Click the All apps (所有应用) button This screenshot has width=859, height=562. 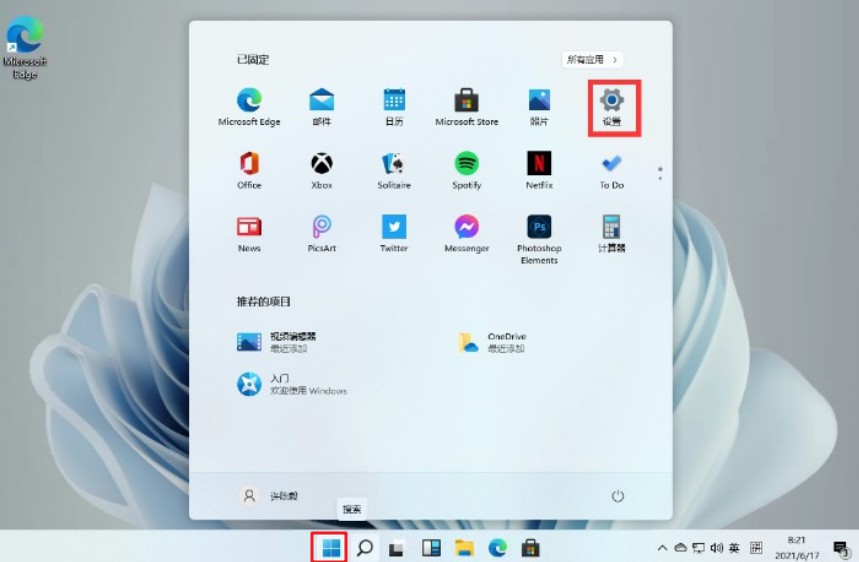click(x=593, y=59)
